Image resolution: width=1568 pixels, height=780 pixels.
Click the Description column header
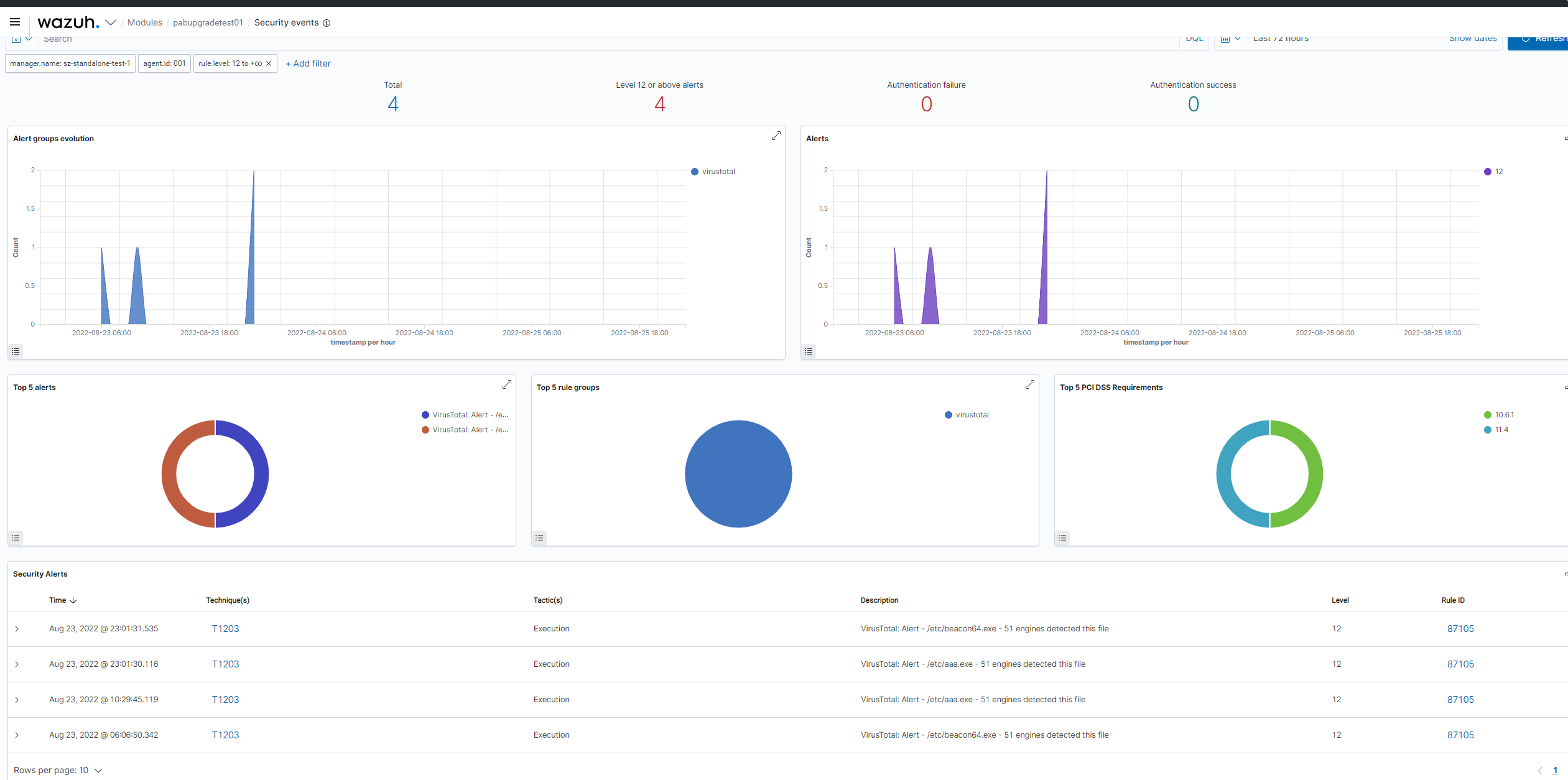click(x=879, y=600)
